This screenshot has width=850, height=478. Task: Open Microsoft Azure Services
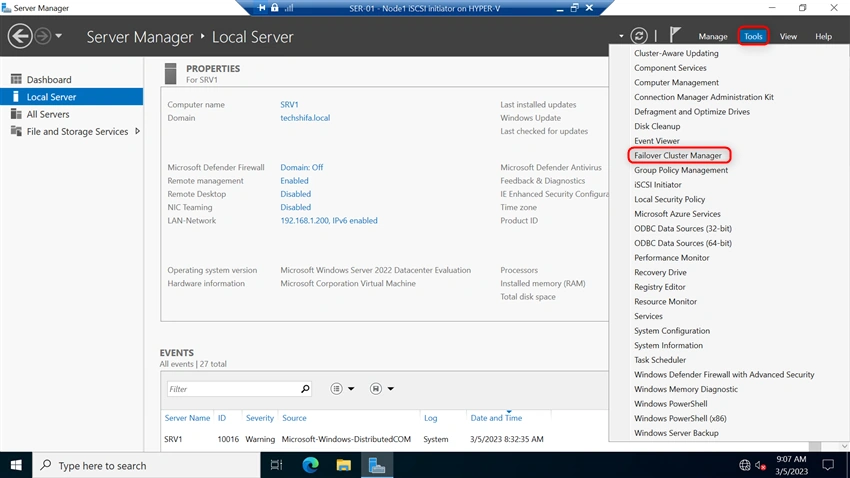click(x=677, y=214)
